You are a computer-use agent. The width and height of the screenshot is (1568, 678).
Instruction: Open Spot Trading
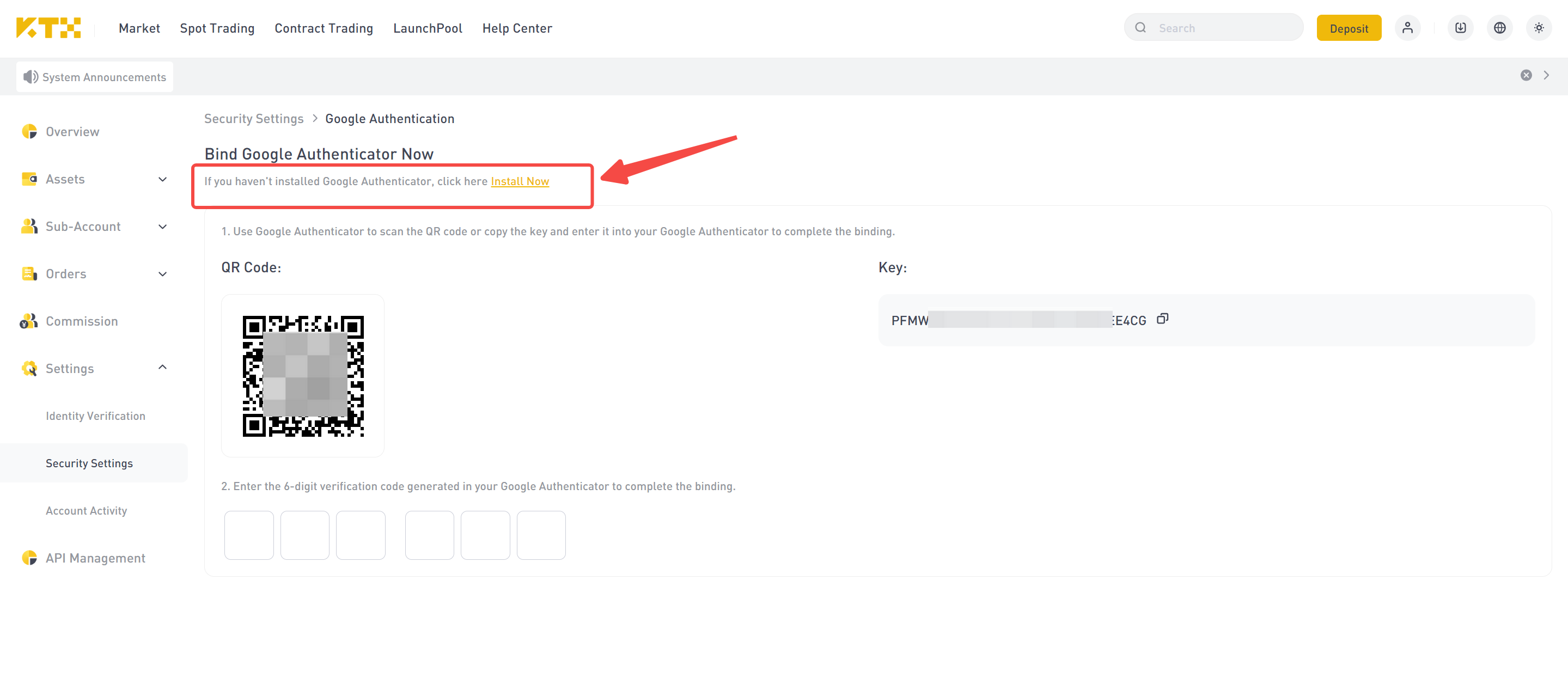coord(217,29)
